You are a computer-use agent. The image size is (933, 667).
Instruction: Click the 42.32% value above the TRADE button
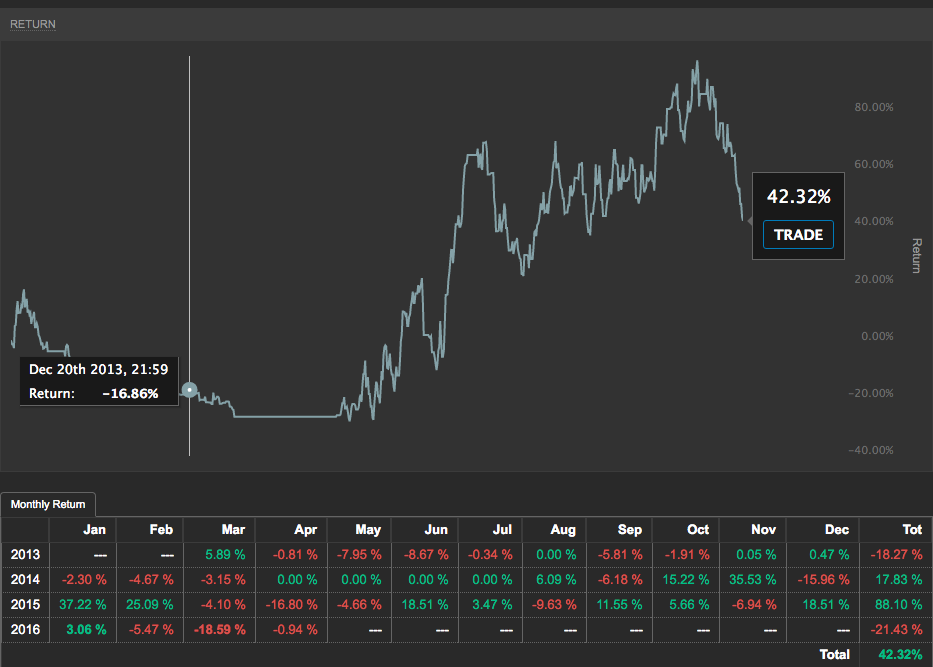798,196
